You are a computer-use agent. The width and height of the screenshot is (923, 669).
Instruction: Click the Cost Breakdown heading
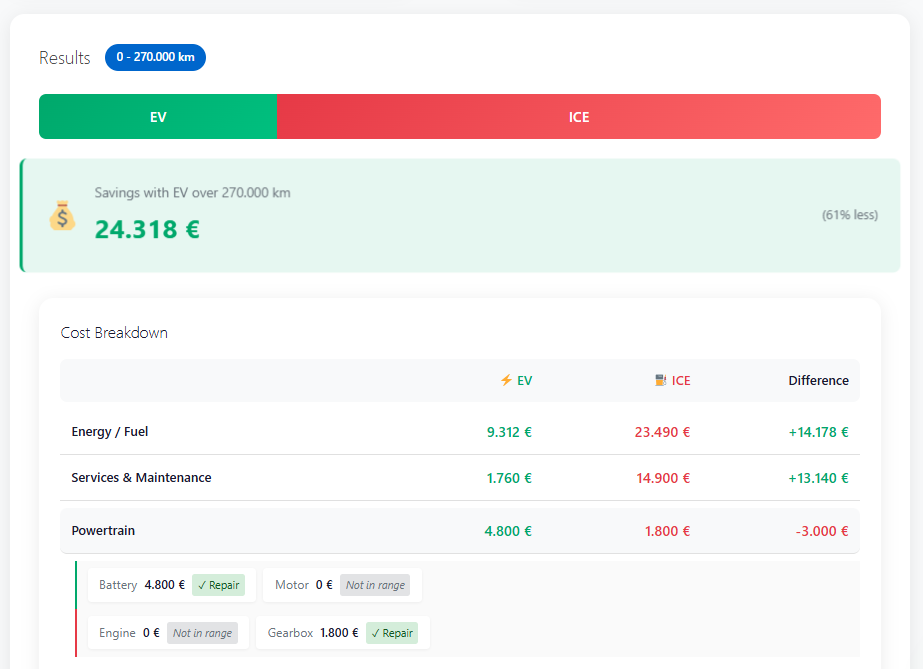coord(114,333)
